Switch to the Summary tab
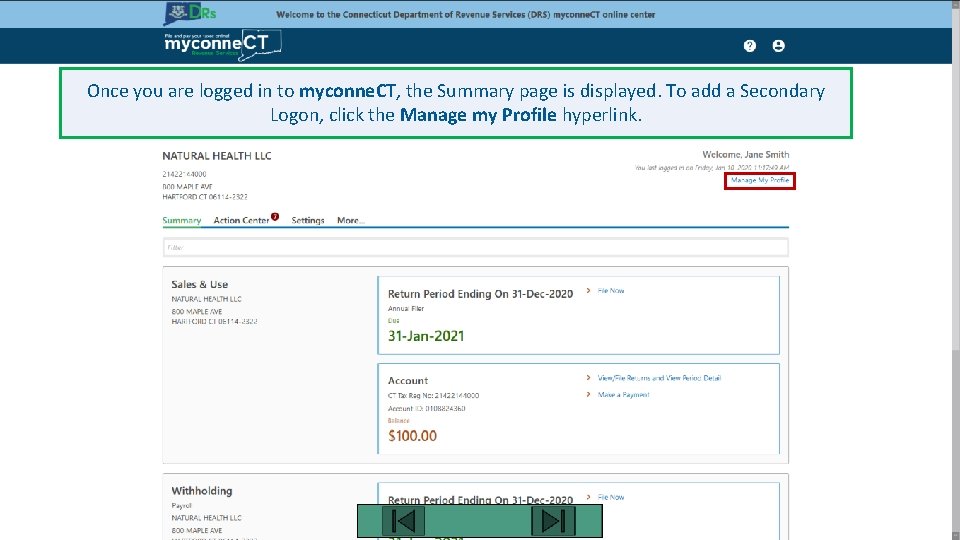Image resolution: width=960 pixels, height=540 pixels. tap(182, 220)
